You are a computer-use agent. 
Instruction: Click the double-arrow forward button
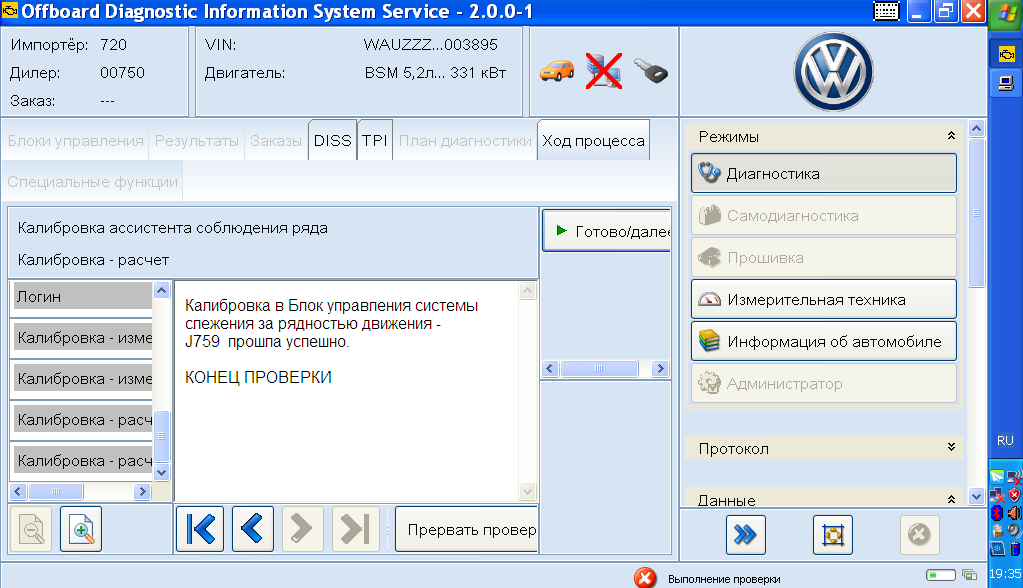(745, 535)
